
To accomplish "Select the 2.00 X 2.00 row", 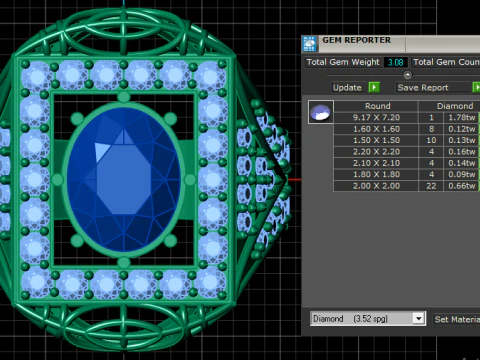I will [407, 186].
